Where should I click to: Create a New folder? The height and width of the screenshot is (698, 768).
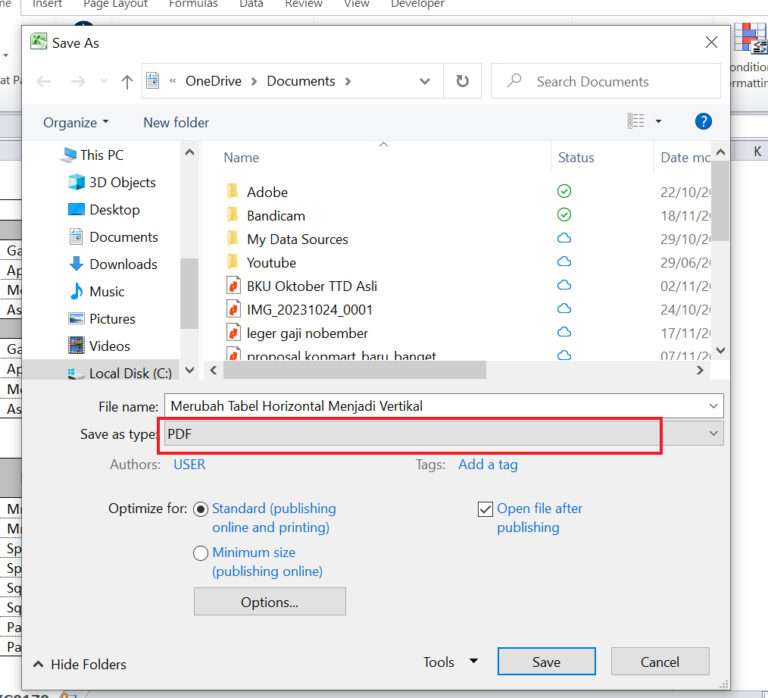tap(176, 122)
